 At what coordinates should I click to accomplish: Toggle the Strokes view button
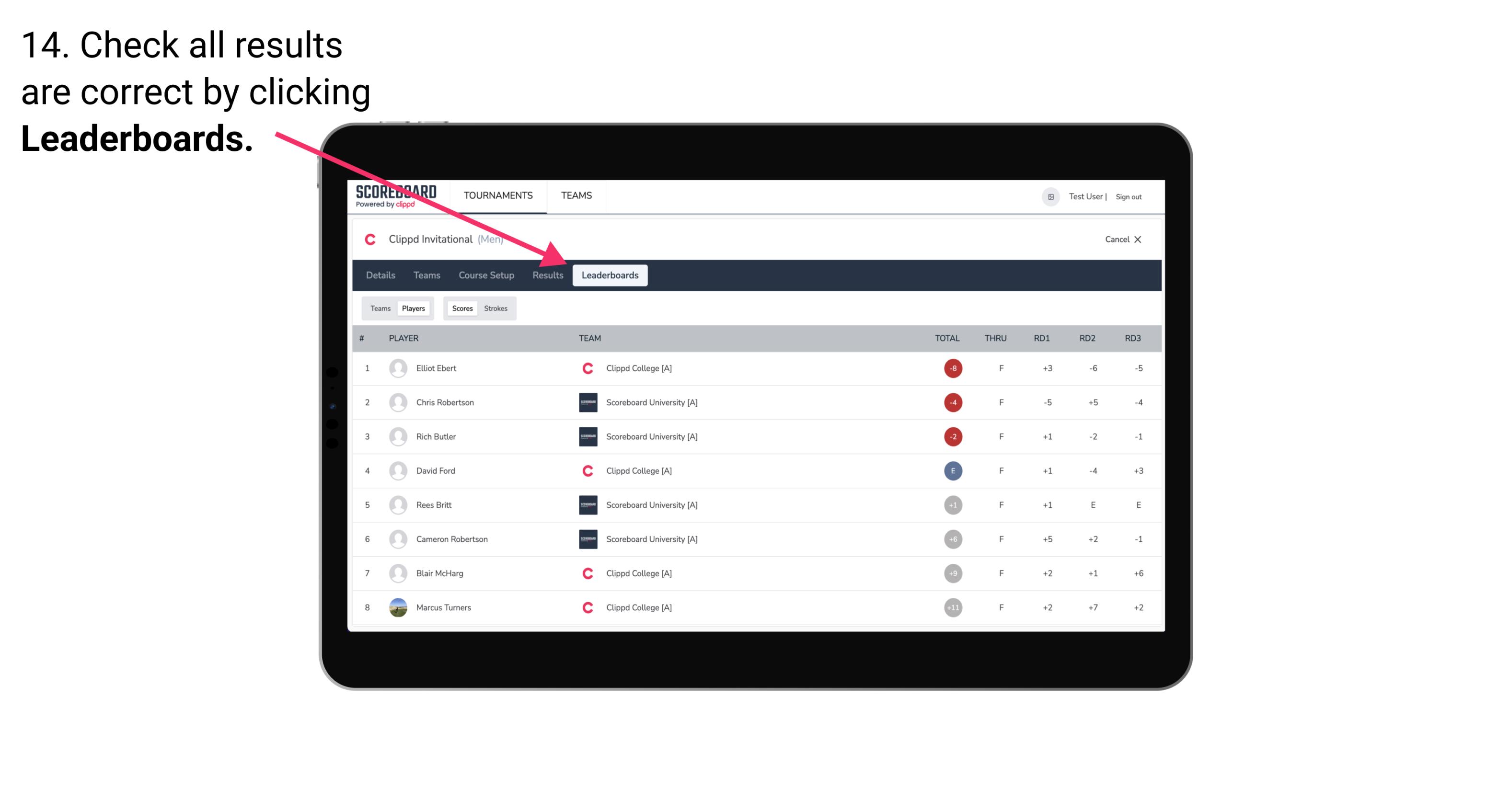pos(496,308)
